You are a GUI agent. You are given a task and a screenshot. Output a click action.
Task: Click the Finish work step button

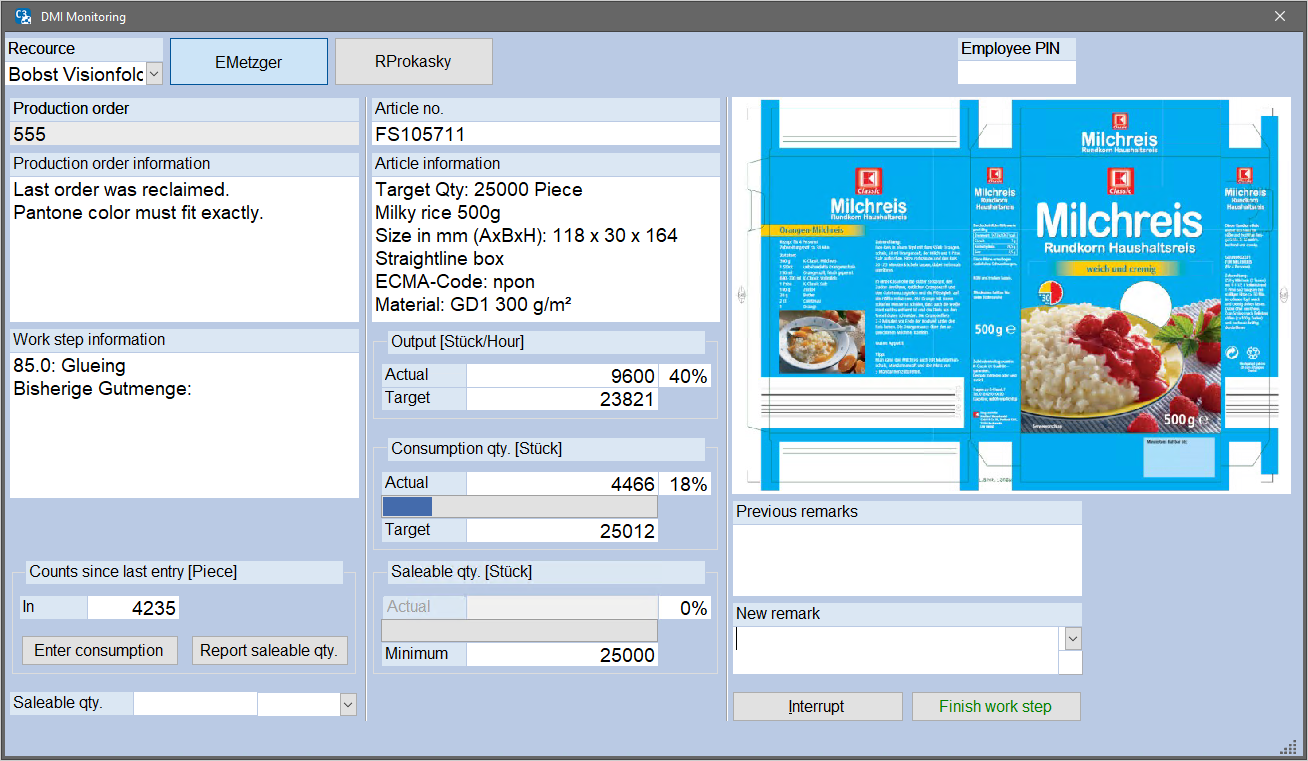coord(995,706)
